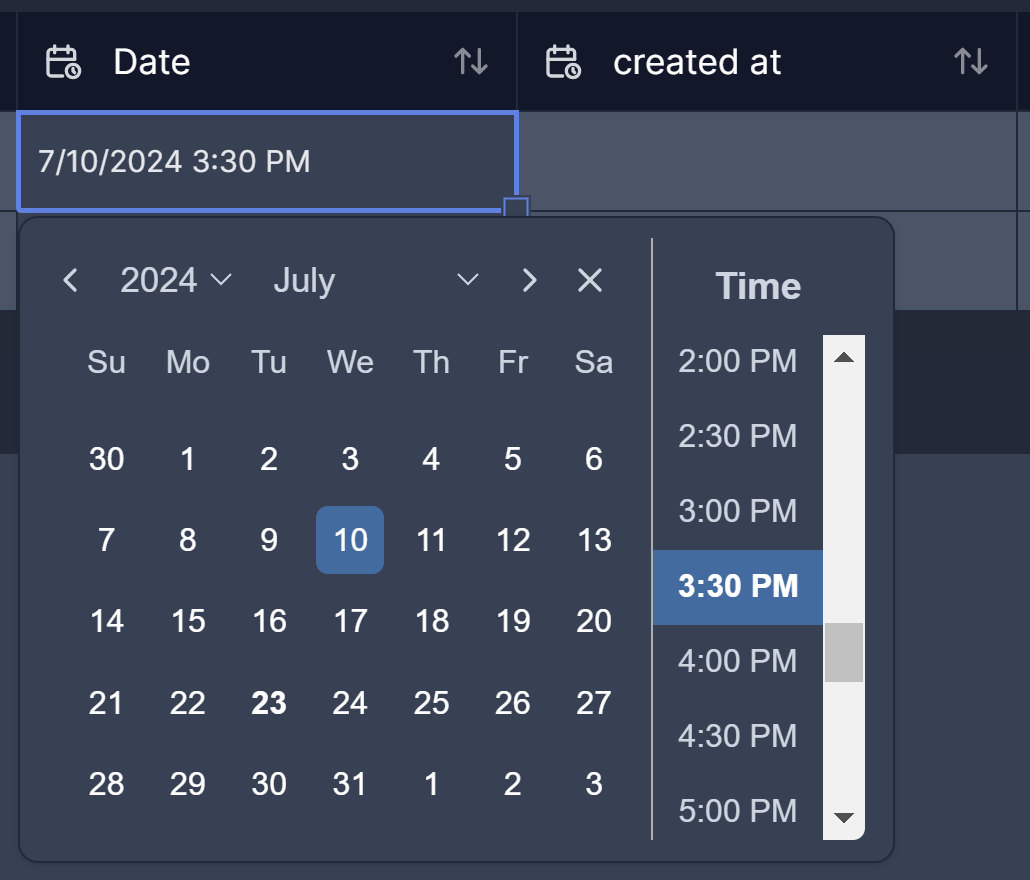Go to next month with right chevron
1030x880 pixels.
point(530,281)
